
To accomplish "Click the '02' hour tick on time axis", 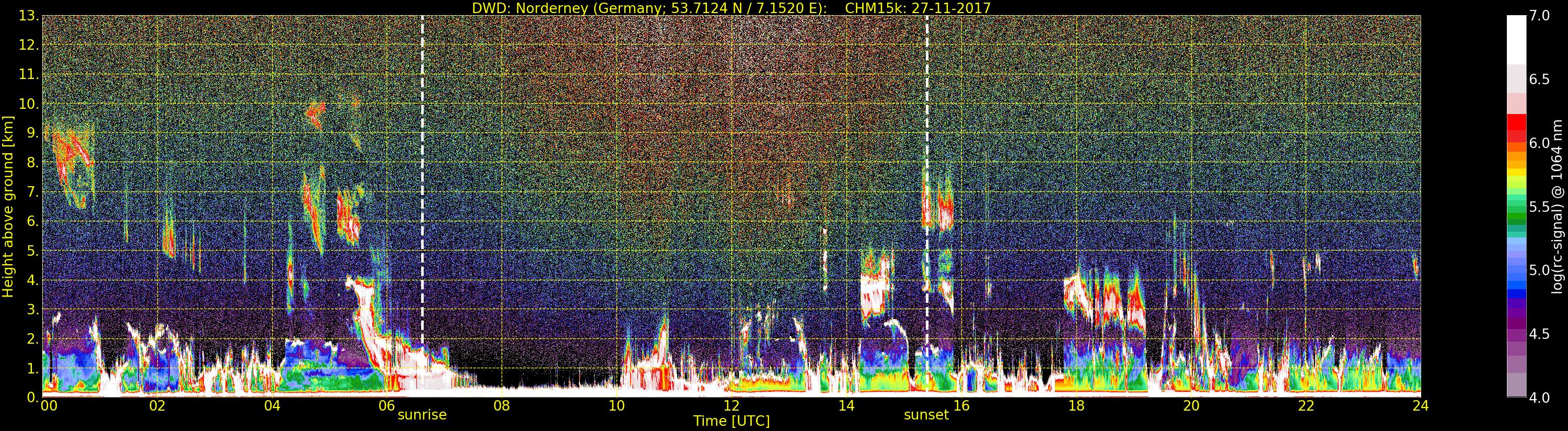I will [x=157, y=406].
